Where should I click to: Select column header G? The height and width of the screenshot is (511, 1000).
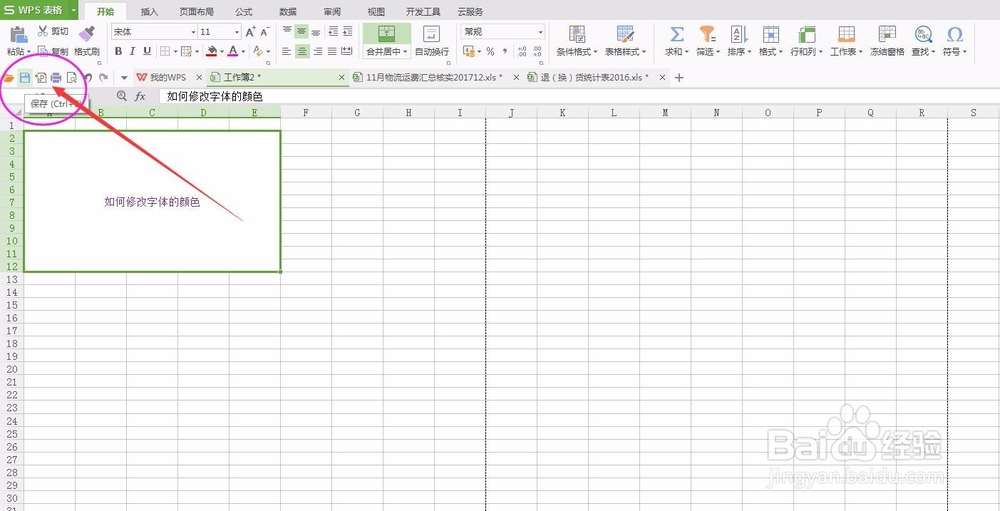357,112
